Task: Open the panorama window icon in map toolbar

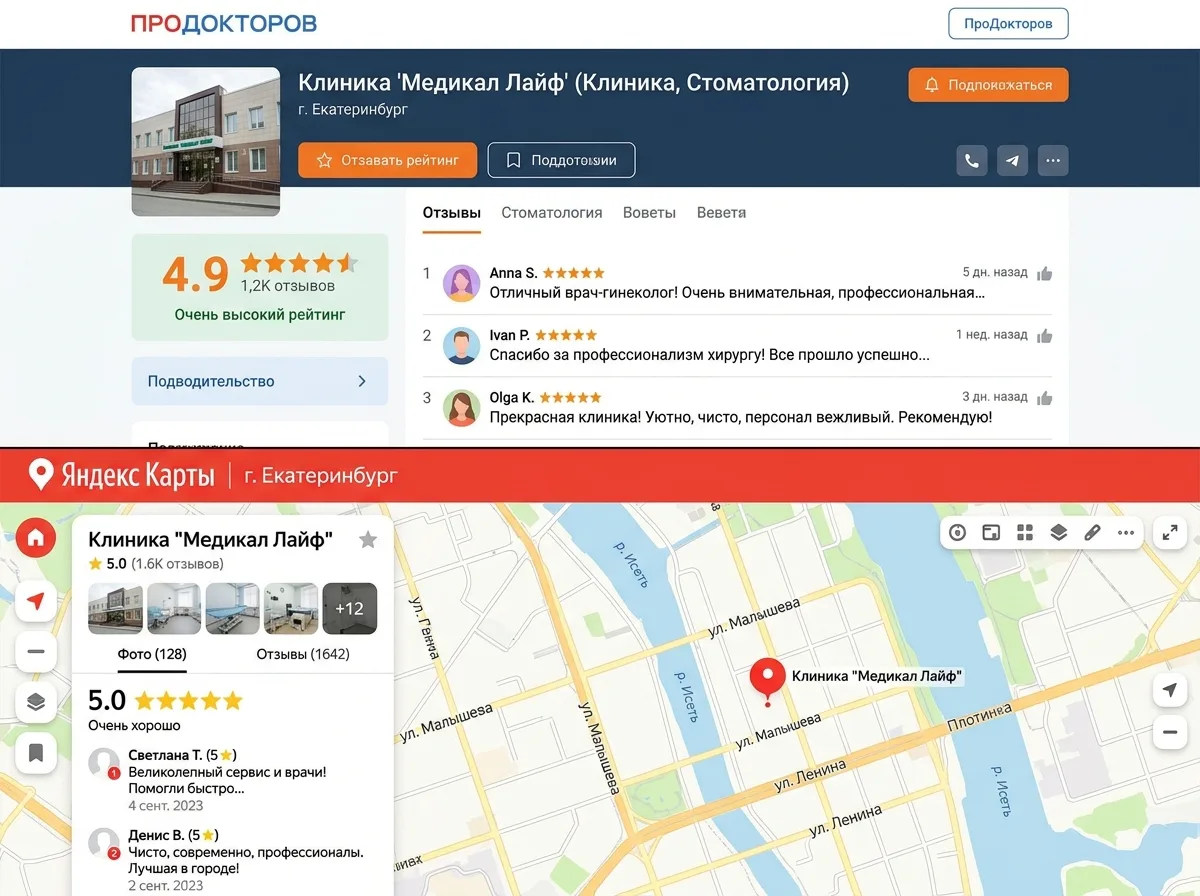Action: [991, 532]
